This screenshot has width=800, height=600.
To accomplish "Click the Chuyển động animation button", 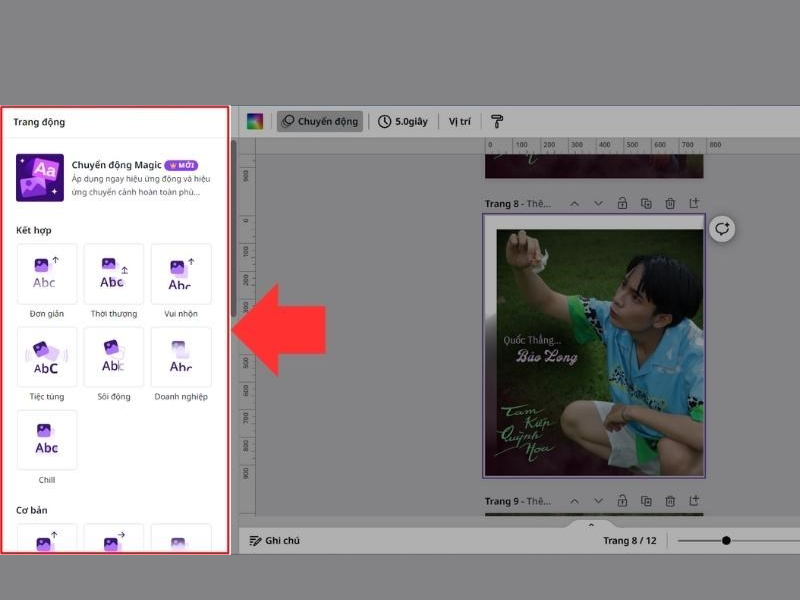I will tap(320, 122).
